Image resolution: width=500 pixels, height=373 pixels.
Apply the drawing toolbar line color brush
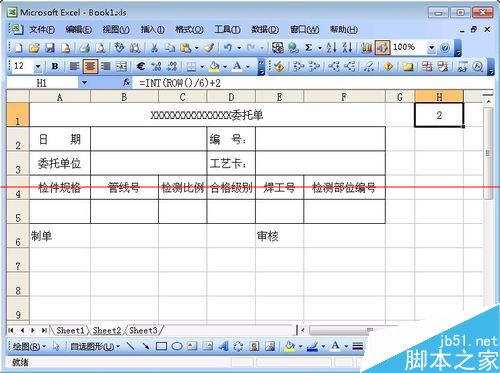click(313, 346)
